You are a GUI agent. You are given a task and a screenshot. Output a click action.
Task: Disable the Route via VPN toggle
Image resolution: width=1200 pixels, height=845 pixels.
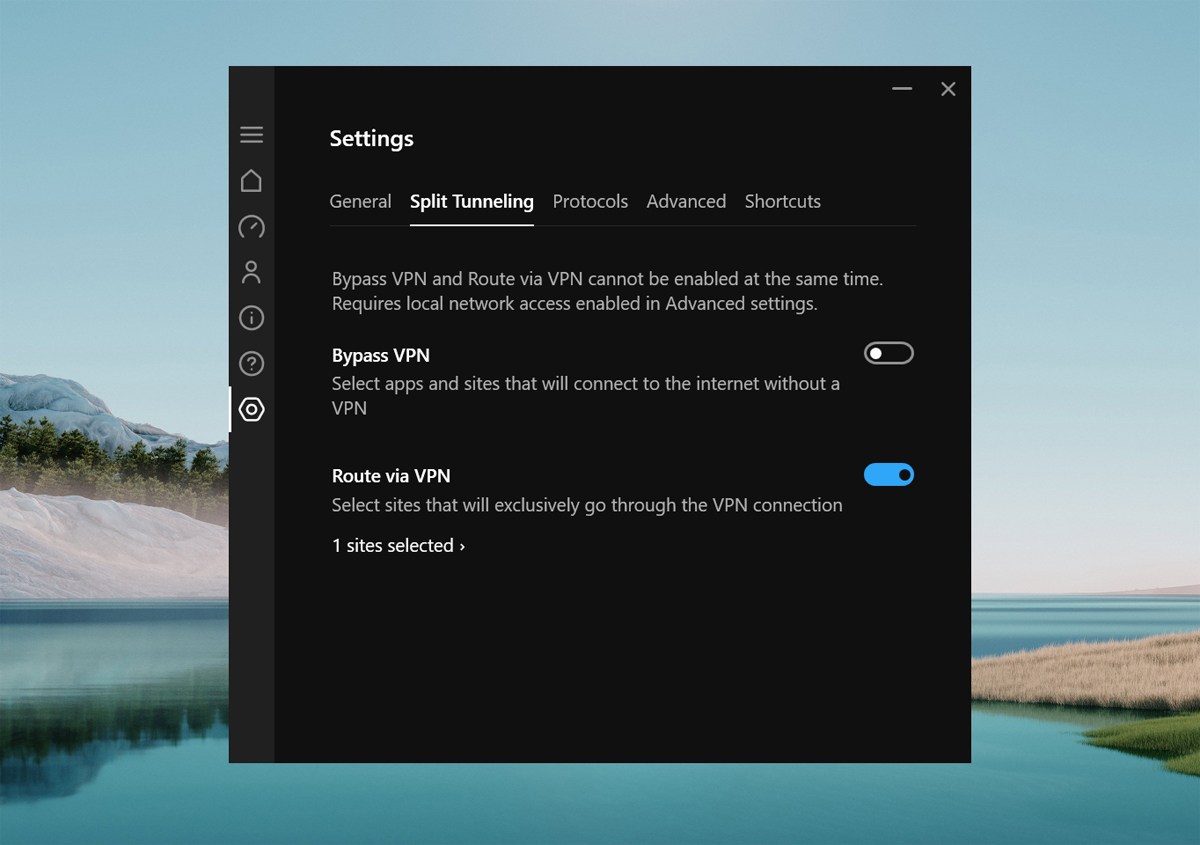point(888,474)
